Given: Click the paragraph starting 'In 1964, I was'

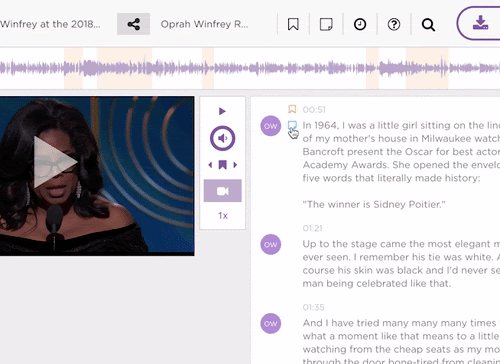Looking at the screenshot, I should pyautogui.click(x=401, y=152).
